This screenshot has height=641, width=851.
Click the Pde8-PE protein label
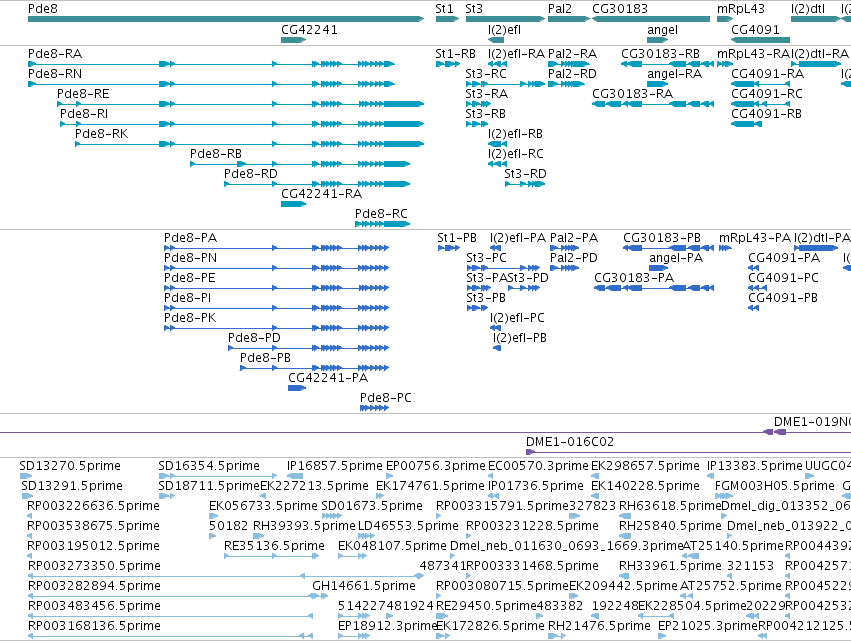click(189, 278)
